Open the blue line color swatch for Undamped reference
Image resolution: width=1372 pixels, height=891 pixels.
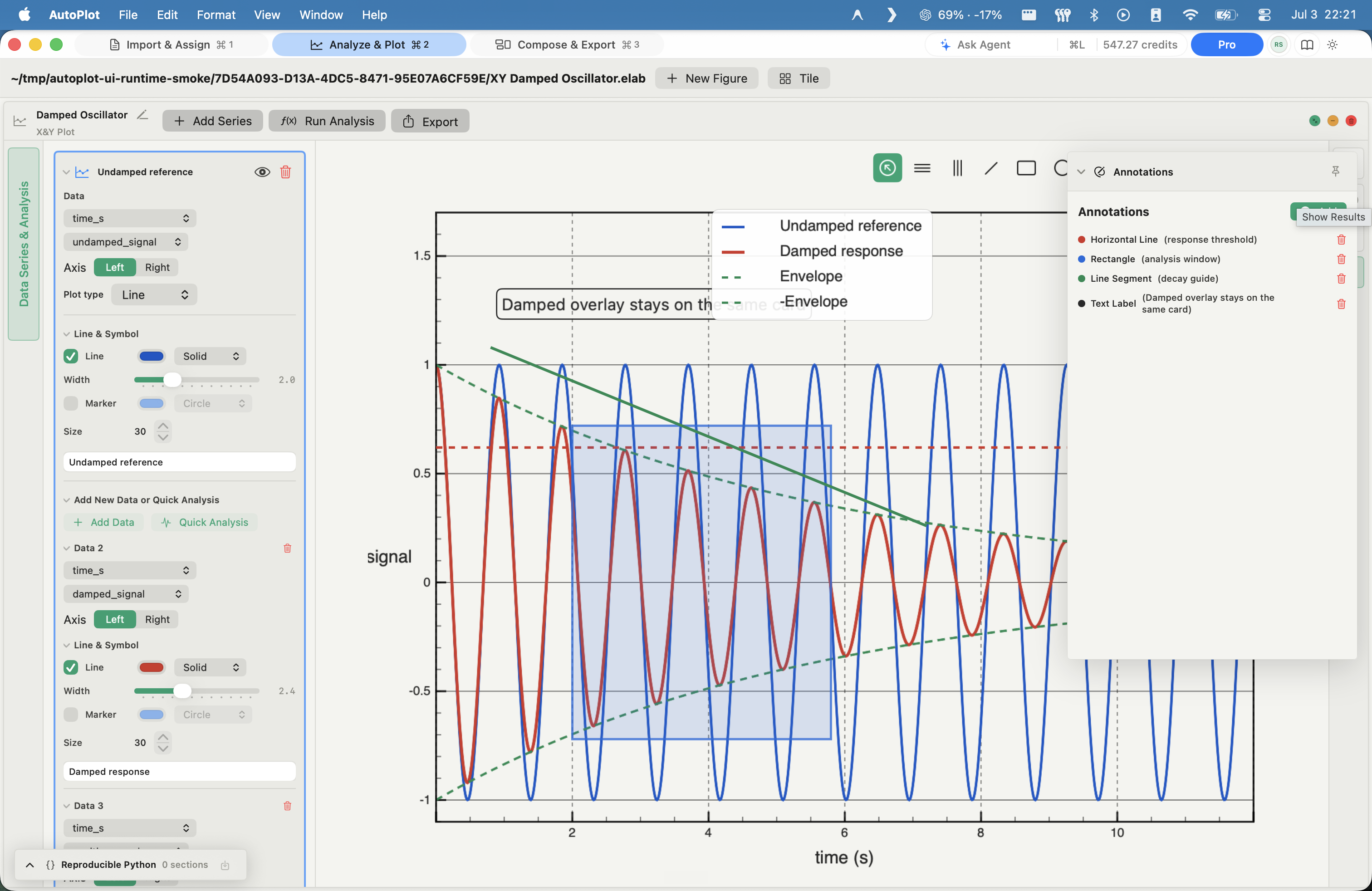(152, 356)
